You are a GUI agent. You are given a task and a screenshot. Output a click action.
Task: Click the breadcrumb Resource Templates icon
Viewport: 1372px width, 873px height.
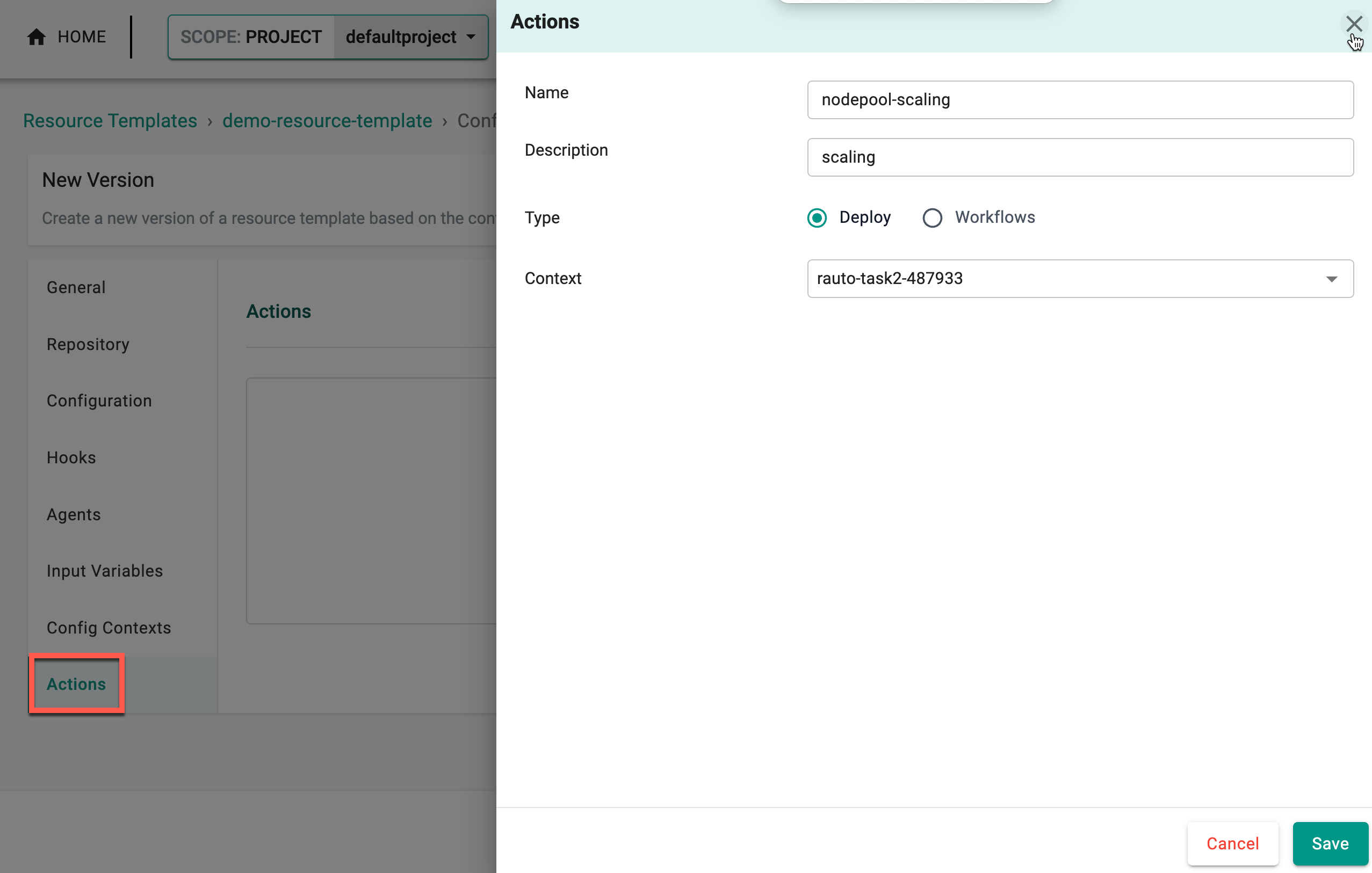110,120
